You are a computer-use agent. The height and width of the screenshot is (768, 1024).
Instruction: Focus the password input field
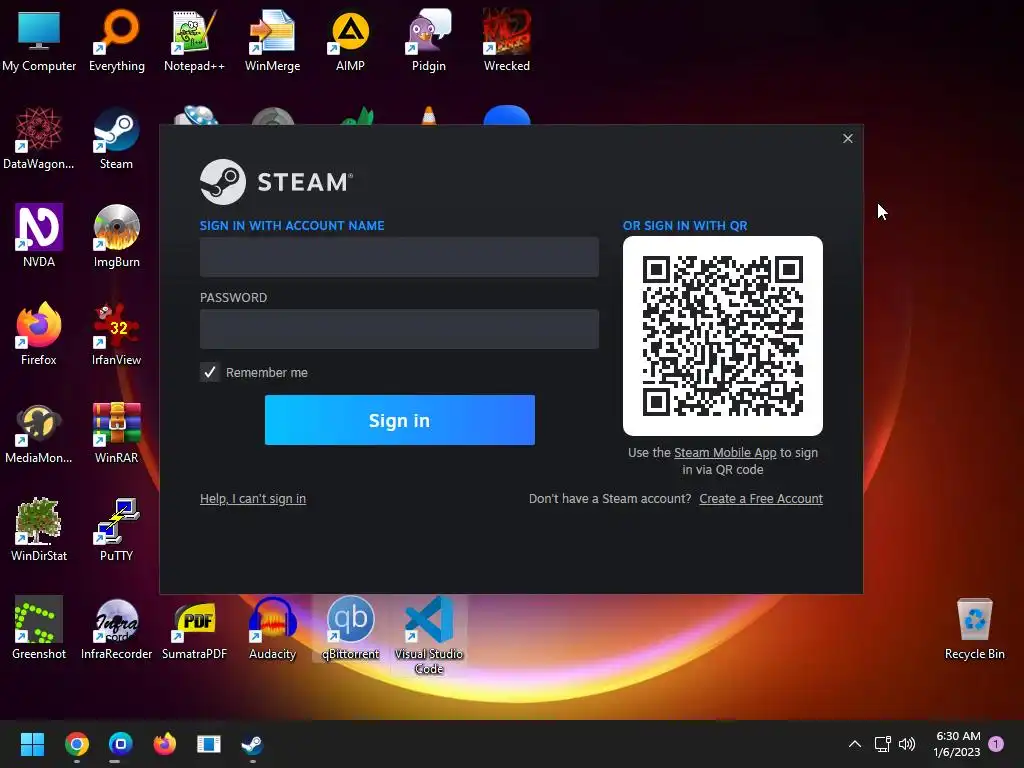[x=399, y=328]
